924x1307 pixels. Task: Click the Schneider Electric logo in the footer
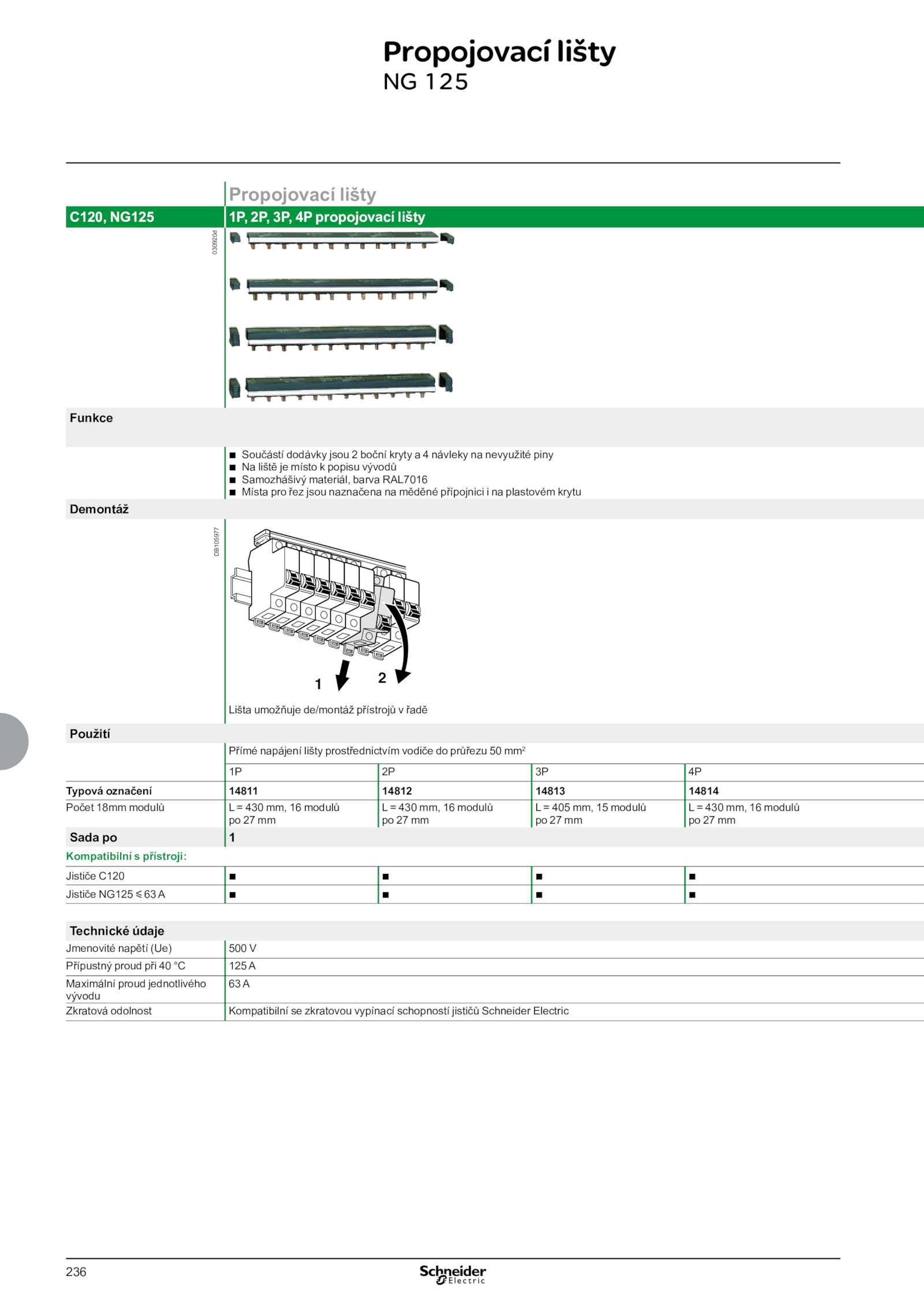click(x=452, y=1274)
